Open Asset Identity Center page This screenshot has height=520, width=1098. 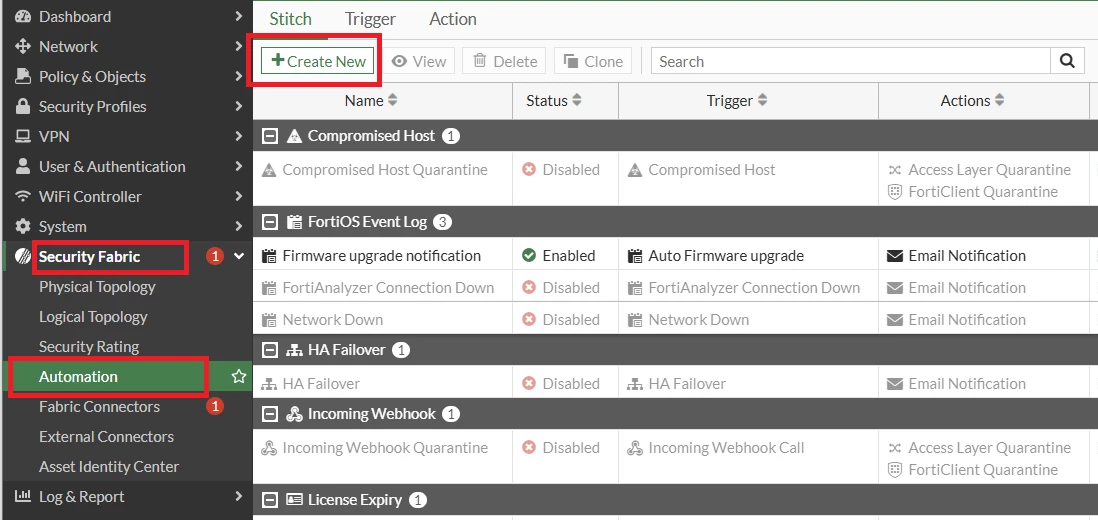click(x=109, y=467)
